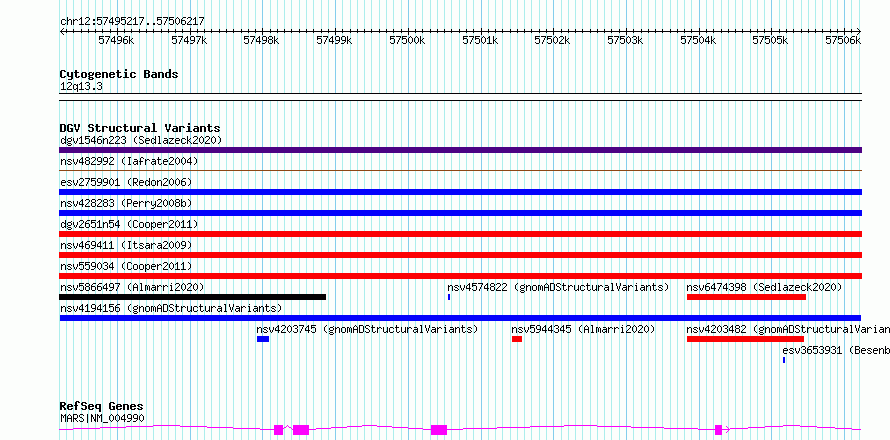Select the red nsv469411 variant bar
Image resolution: width=890 pixels, height=440 pixels.
460,255
